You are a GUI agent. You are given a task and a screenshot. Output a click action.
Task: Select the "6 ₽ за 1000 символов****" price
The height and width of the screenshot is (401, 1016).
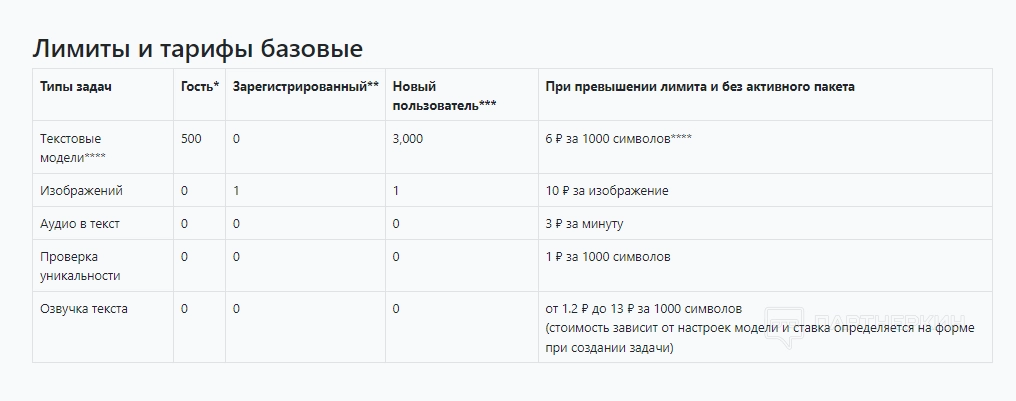(x=618, y=139)
